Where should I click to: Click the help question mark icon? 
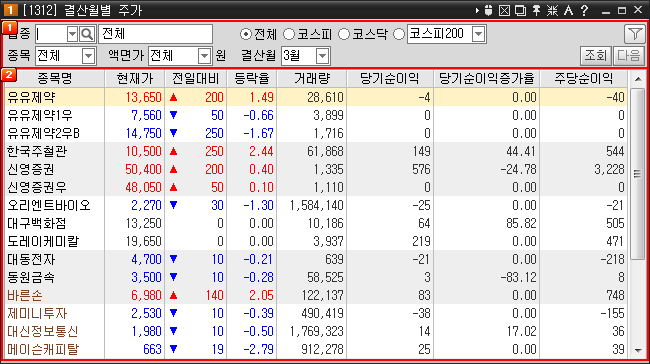point(585,10)
